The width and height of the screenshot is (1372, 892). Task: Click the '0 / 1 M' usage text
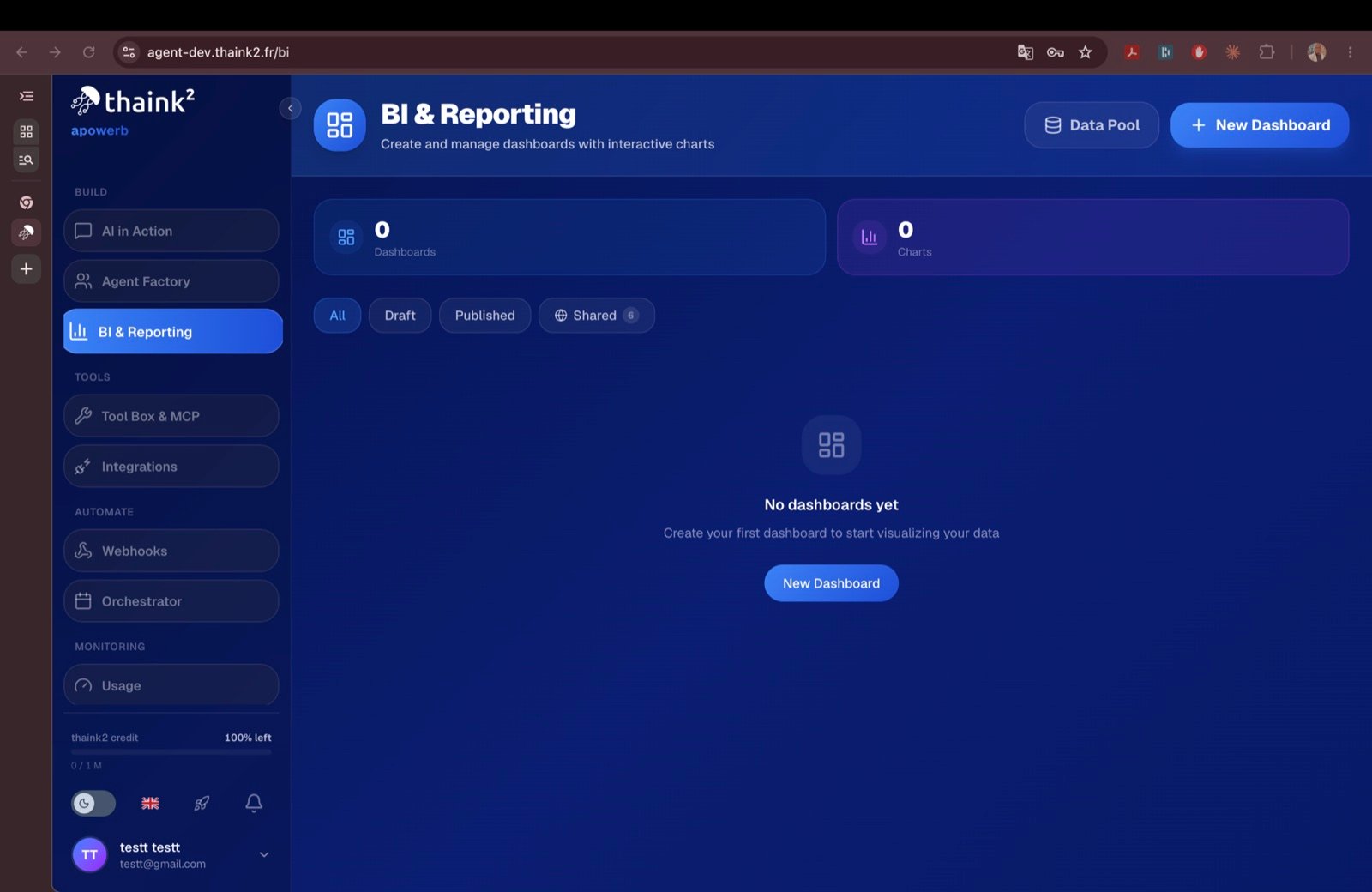87,765
